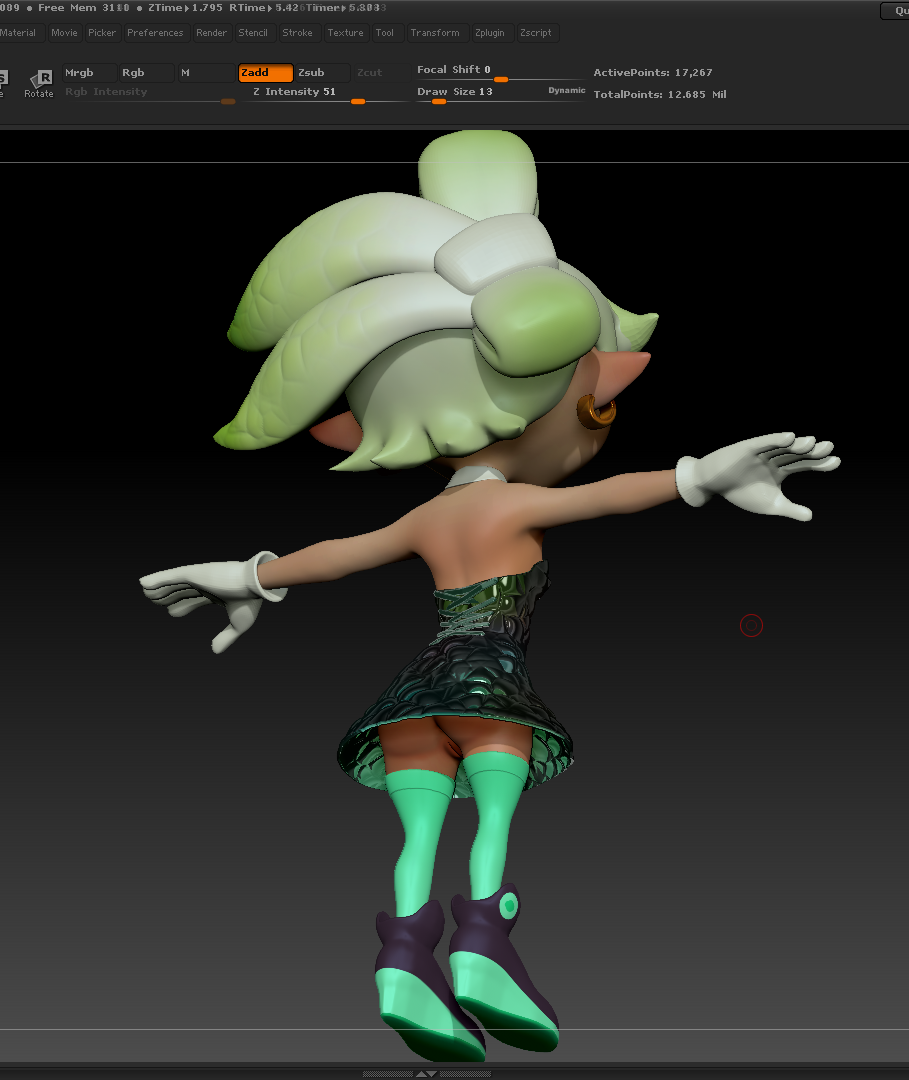Viewport: 909px width, 1080px height.
Task: Open the Material menu
Action: point(18,33)
